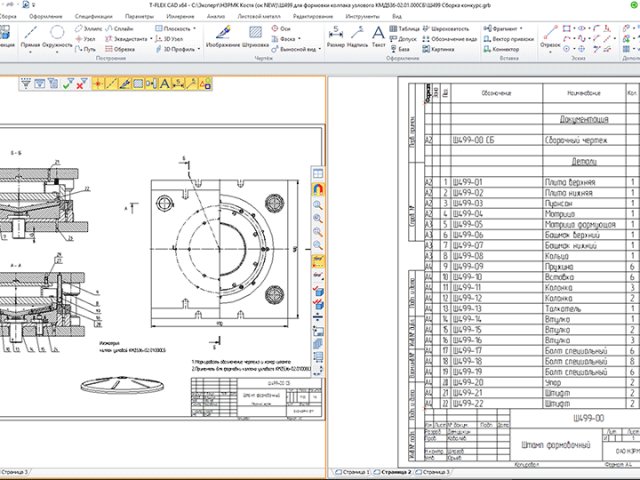Toggle the hatch selection filter
The width and height of the screenshot is (640, 480).
138,84
